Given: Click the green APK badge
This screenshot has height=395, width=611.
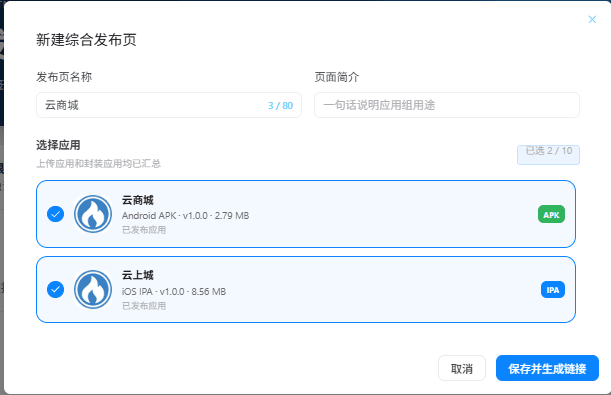Looking at the screenshot, I should [551, 214].
